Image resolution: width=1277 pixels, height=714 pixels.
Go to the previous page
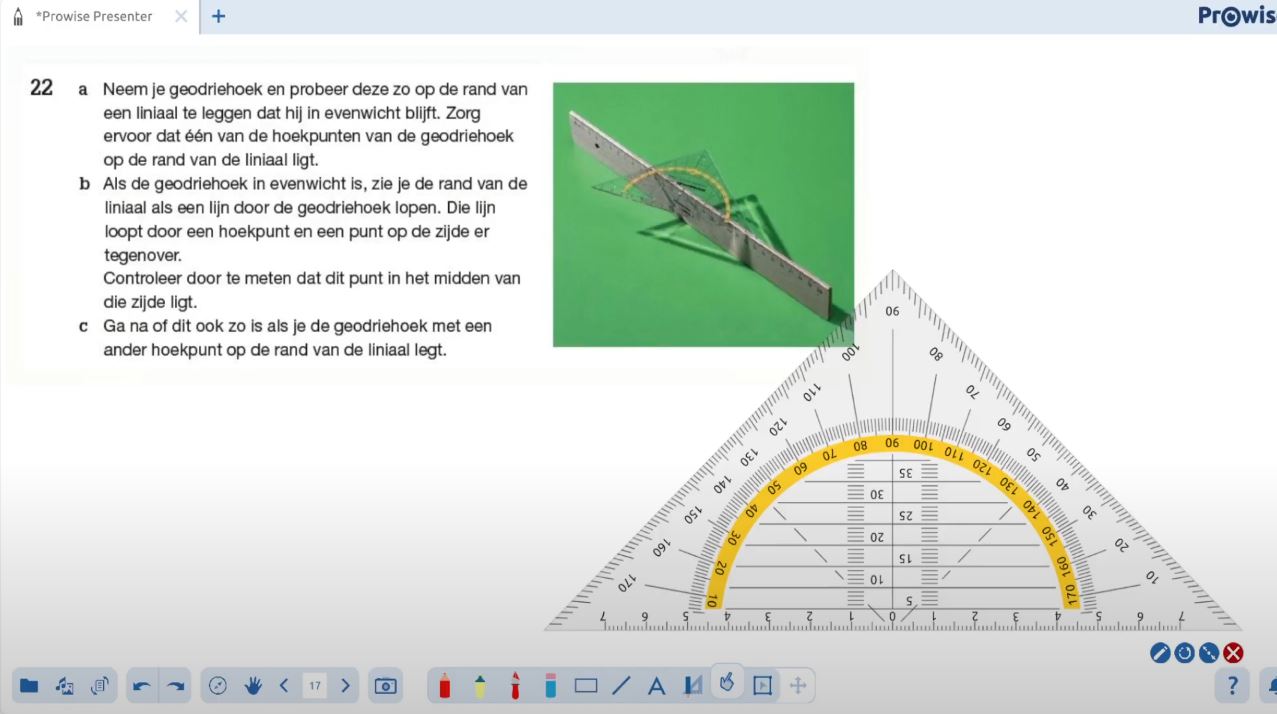pyautogui.click(x=284, y=686)
